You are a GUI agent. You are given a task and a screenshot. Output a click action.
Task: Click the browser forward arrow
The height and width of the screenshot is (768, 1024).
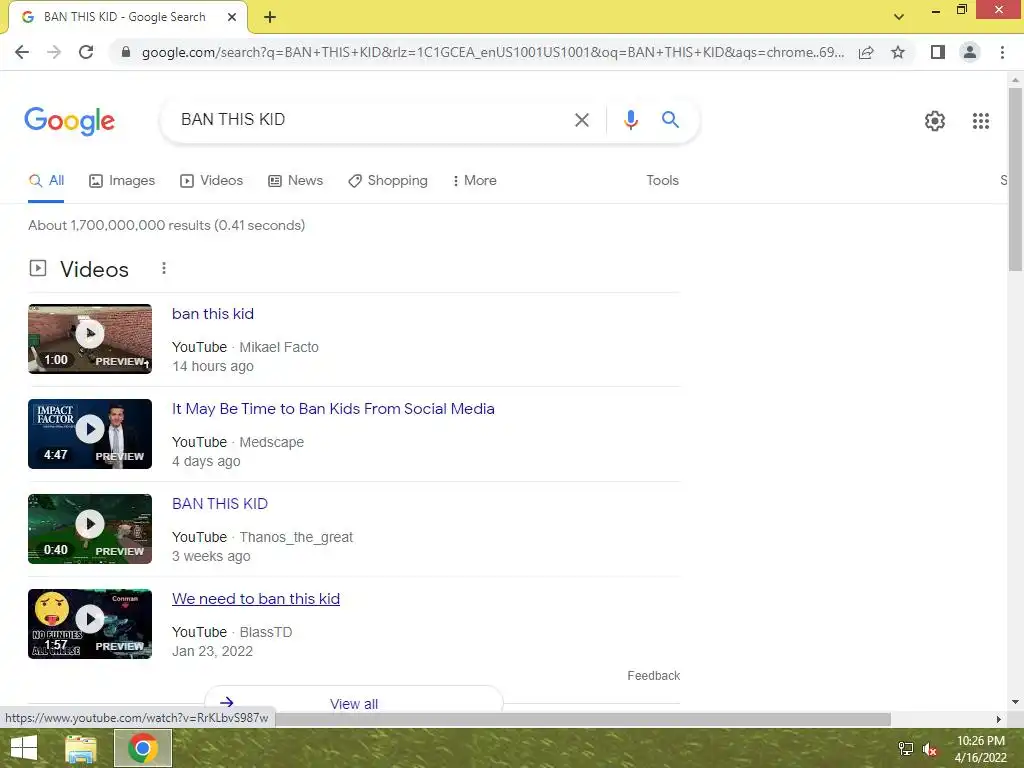(x=54, y=52)
